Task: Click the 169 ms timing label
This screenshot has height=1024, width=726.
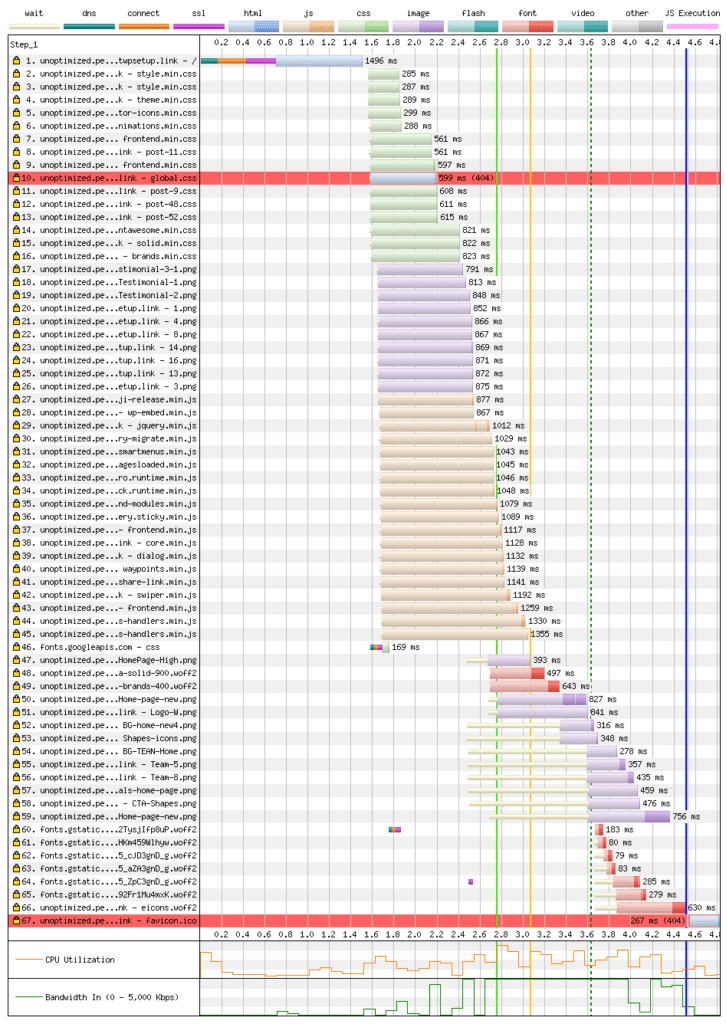Action: click(x=405, y=647)
